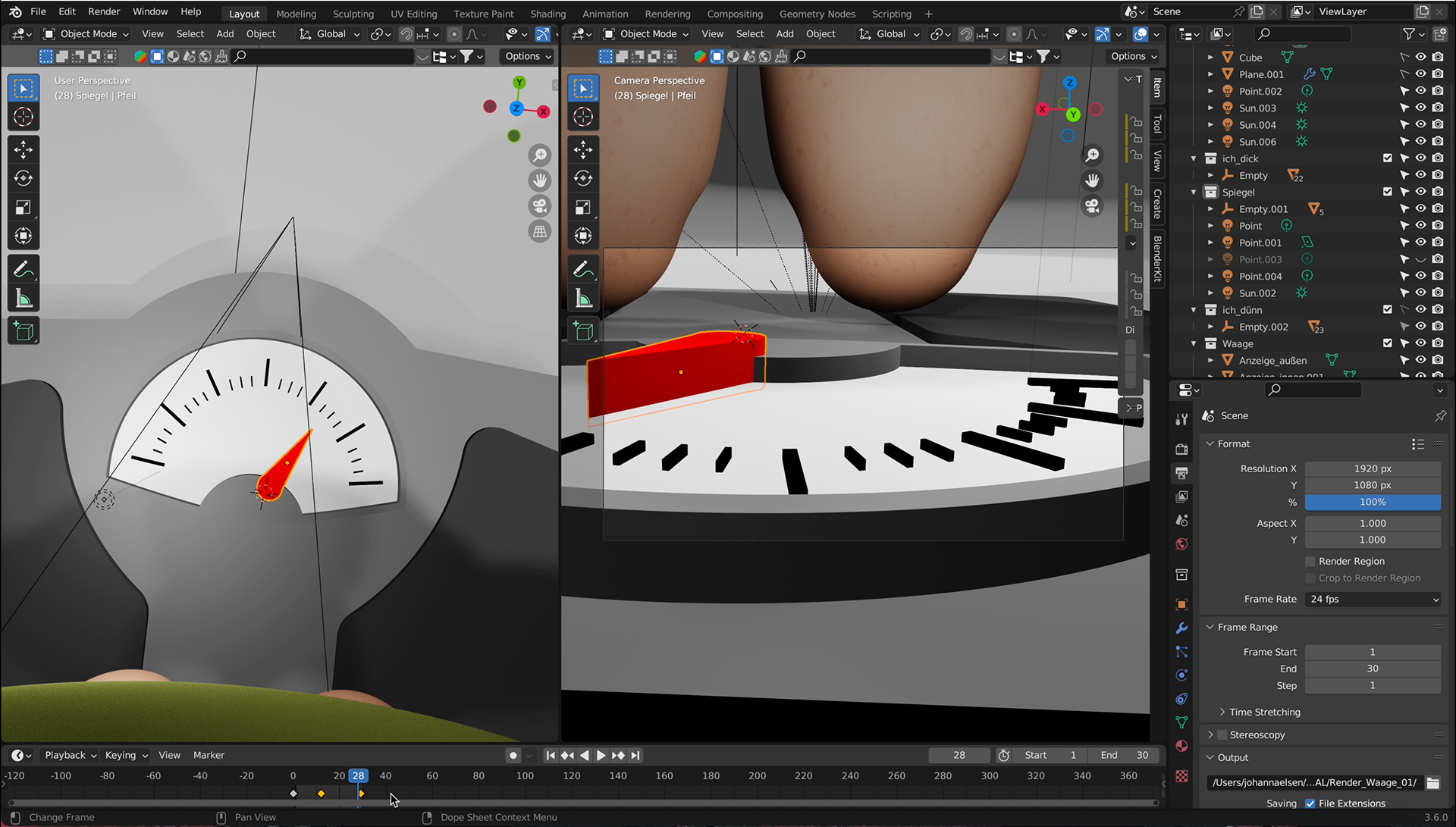Pin the Scene properties panel
The image size is (1456, 827).
[1440, 415]
